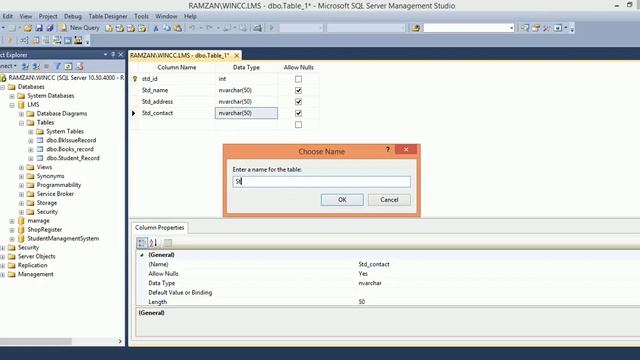
Task: Click OK in Choose Name dialog
Action: (342, 200)
